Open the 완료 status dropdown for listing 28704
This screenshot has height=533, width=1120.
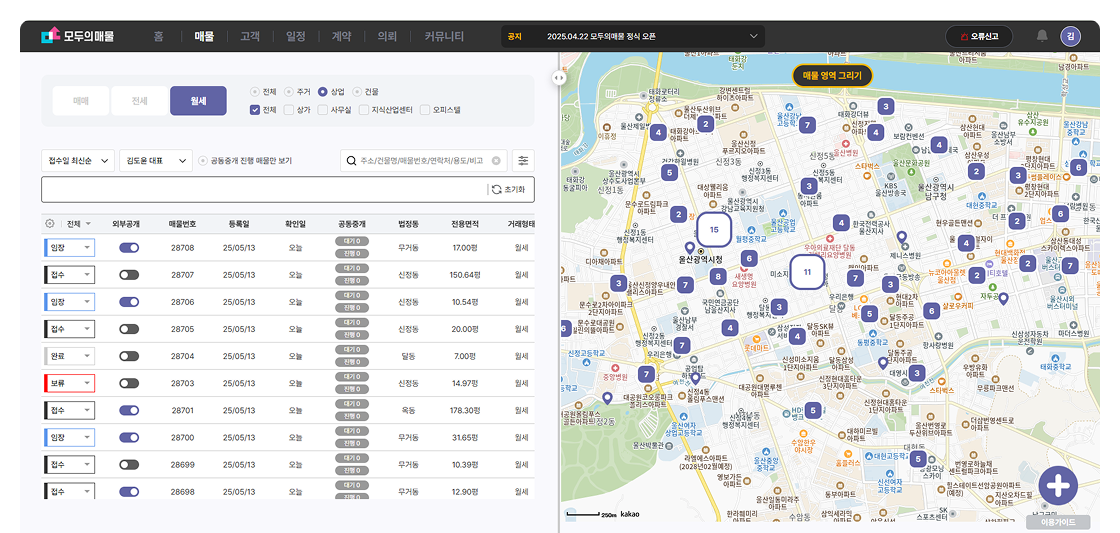(x=69, y=356)
